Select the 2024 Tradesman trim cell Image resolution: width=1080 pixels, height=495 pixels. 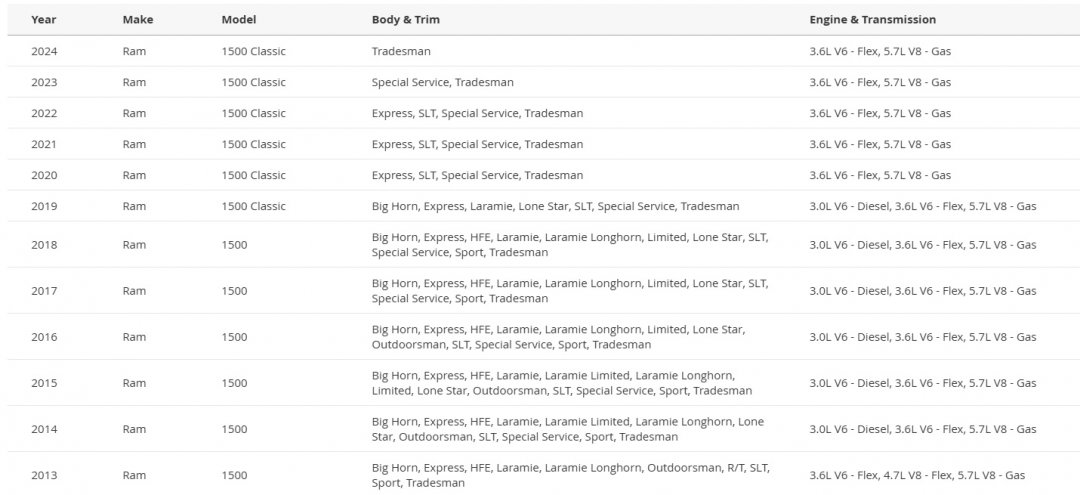coord(402,52)
